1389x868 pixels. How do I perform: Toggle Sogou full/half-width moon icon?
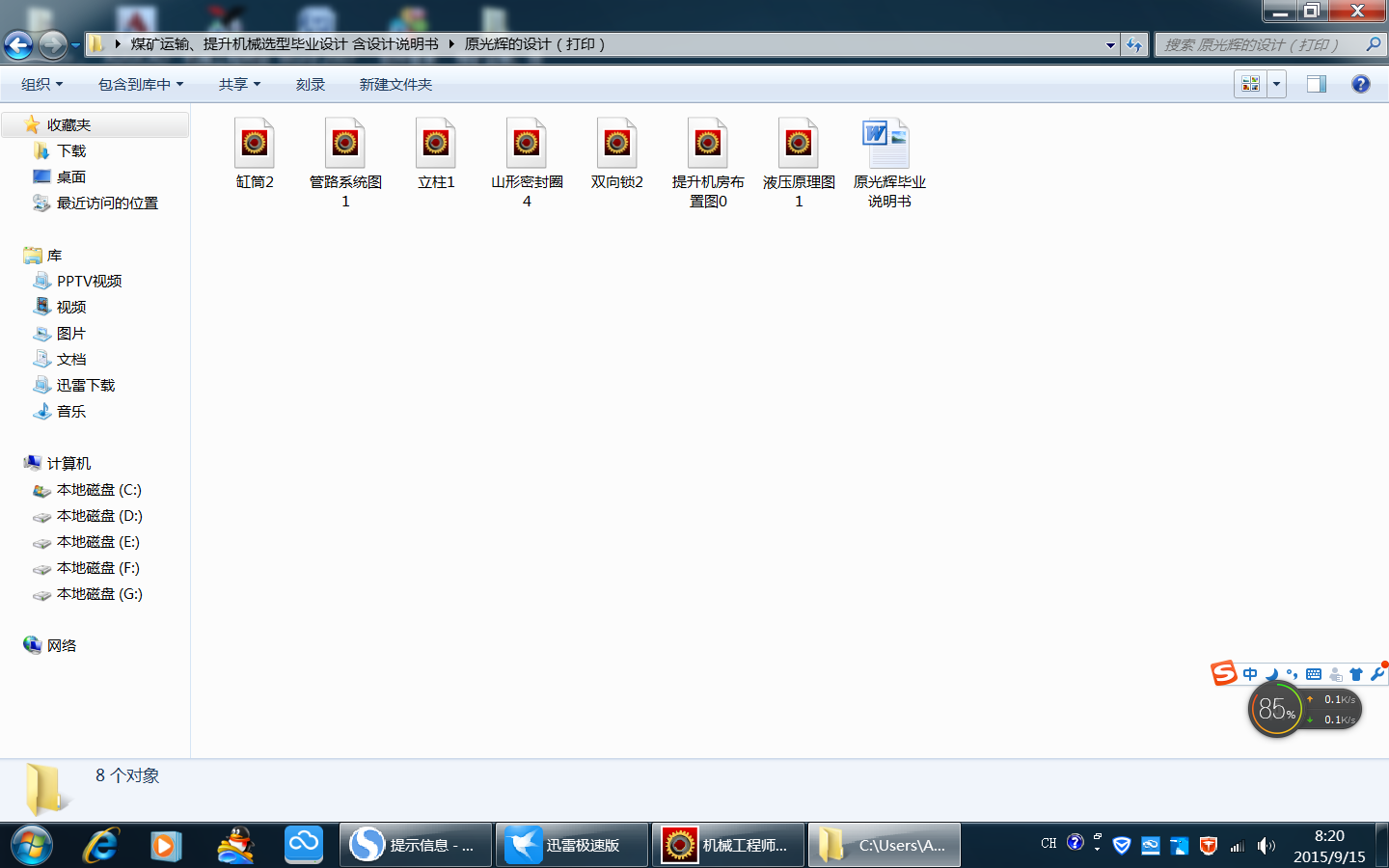coord(1271,674)
